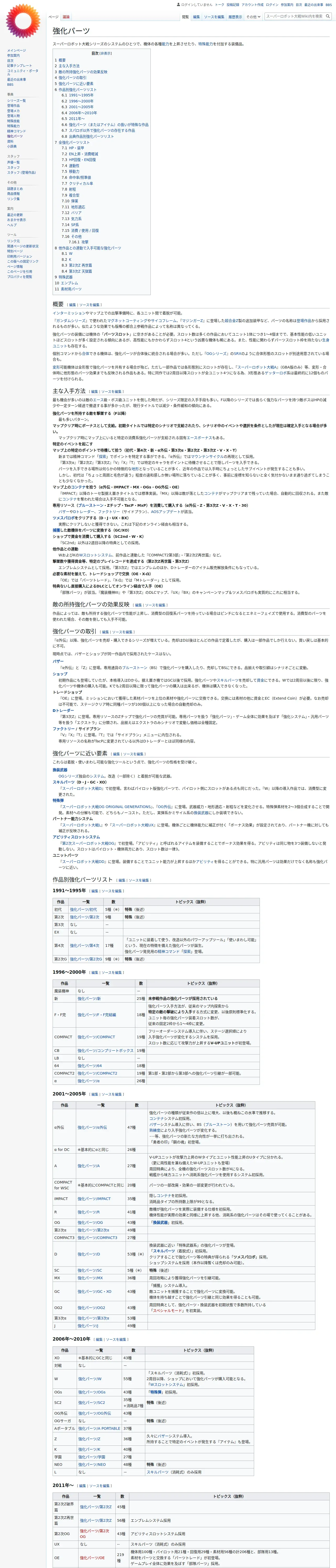Open 強化パーツ/初代 in the table
Image resolution: width=336 pixels, height=1568 pixels.
83,909
